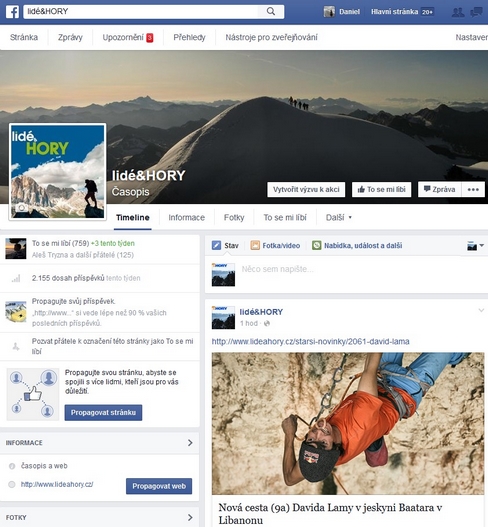
Task: Expand the INFORMACE section chevron
Action: (x=190, y=443)
